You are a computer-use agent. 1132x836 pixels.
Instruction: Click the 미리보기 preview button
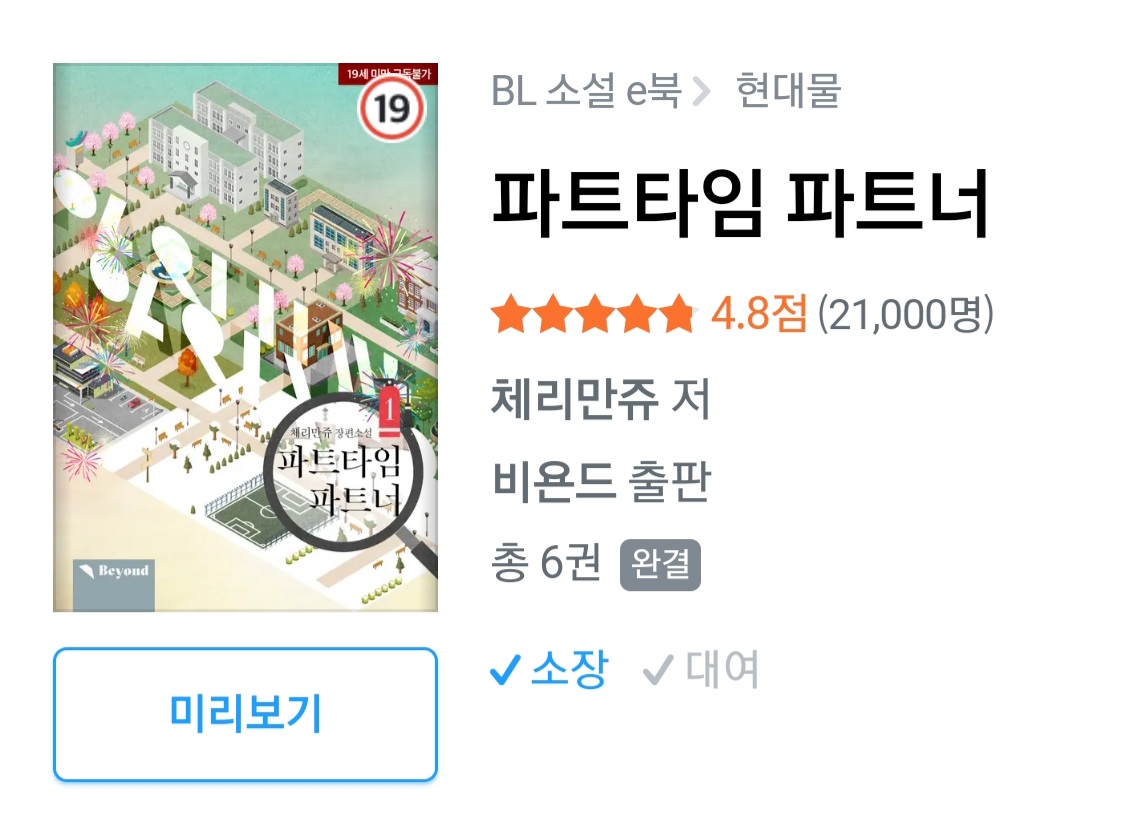245,714
